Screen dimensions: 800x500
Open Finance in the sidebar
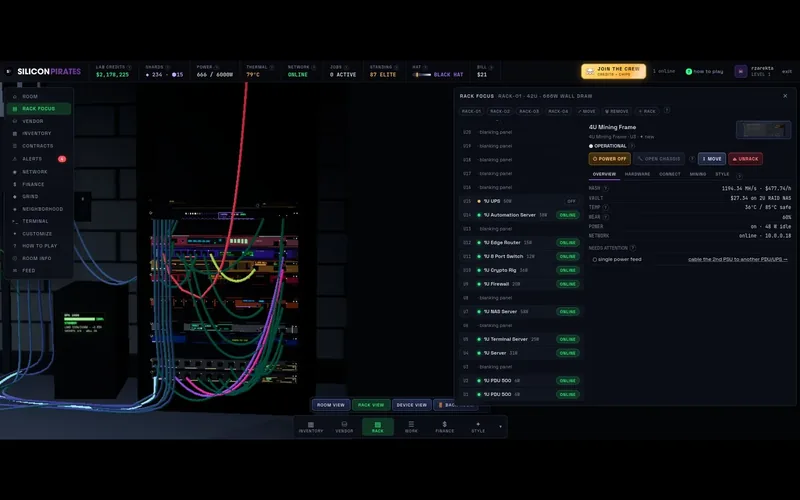39,184
